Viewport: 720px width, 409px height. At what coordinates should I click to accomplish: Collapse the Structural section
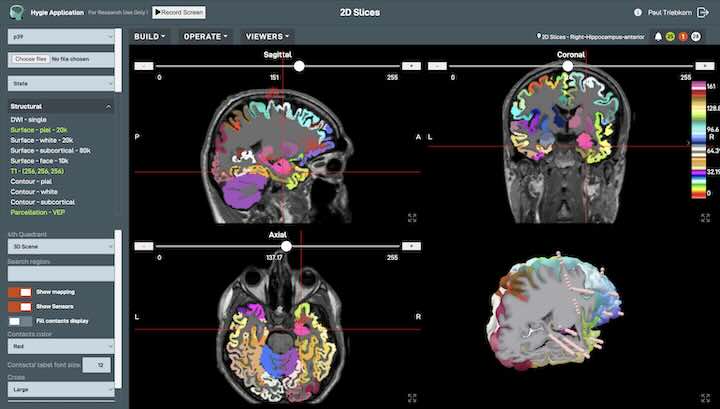tap(107, 105)
